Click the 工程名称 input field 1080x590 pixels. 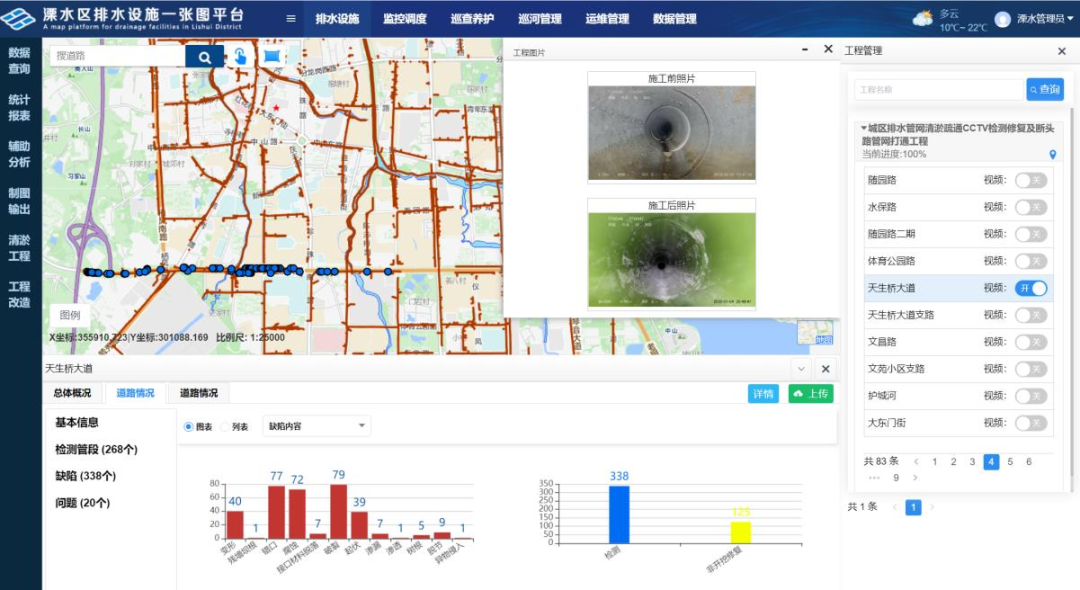pos(939,89)
